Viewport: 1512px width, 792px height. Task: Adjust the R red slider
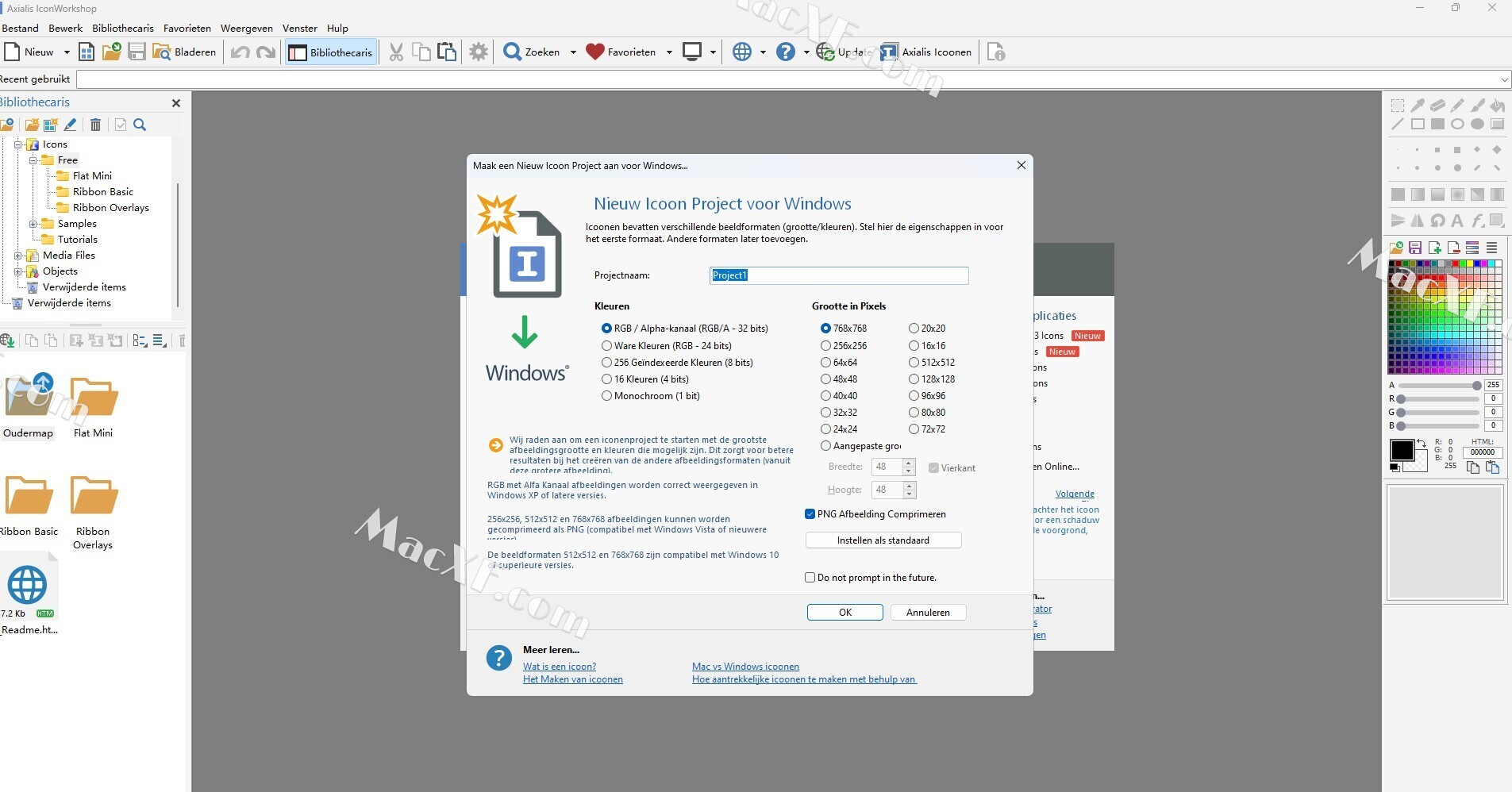pos(1439,399)
